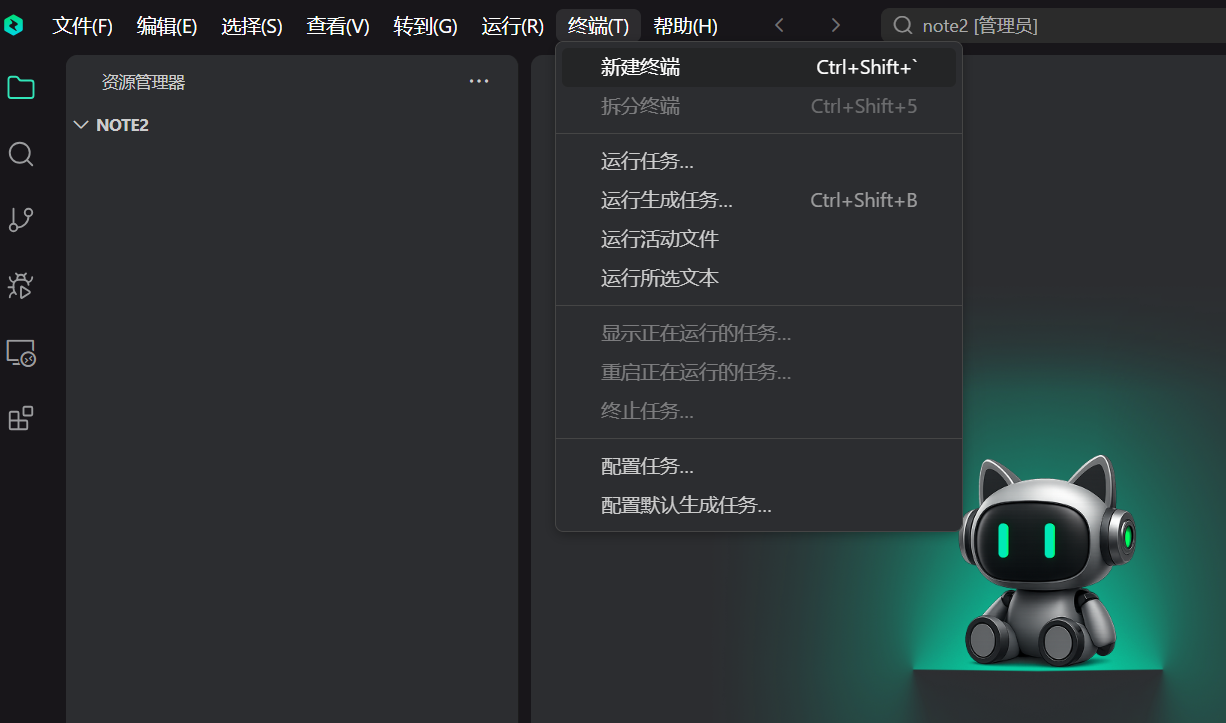Open the 运行(R) menu
The image size is (1226, 723).
(x=513, y=26)
